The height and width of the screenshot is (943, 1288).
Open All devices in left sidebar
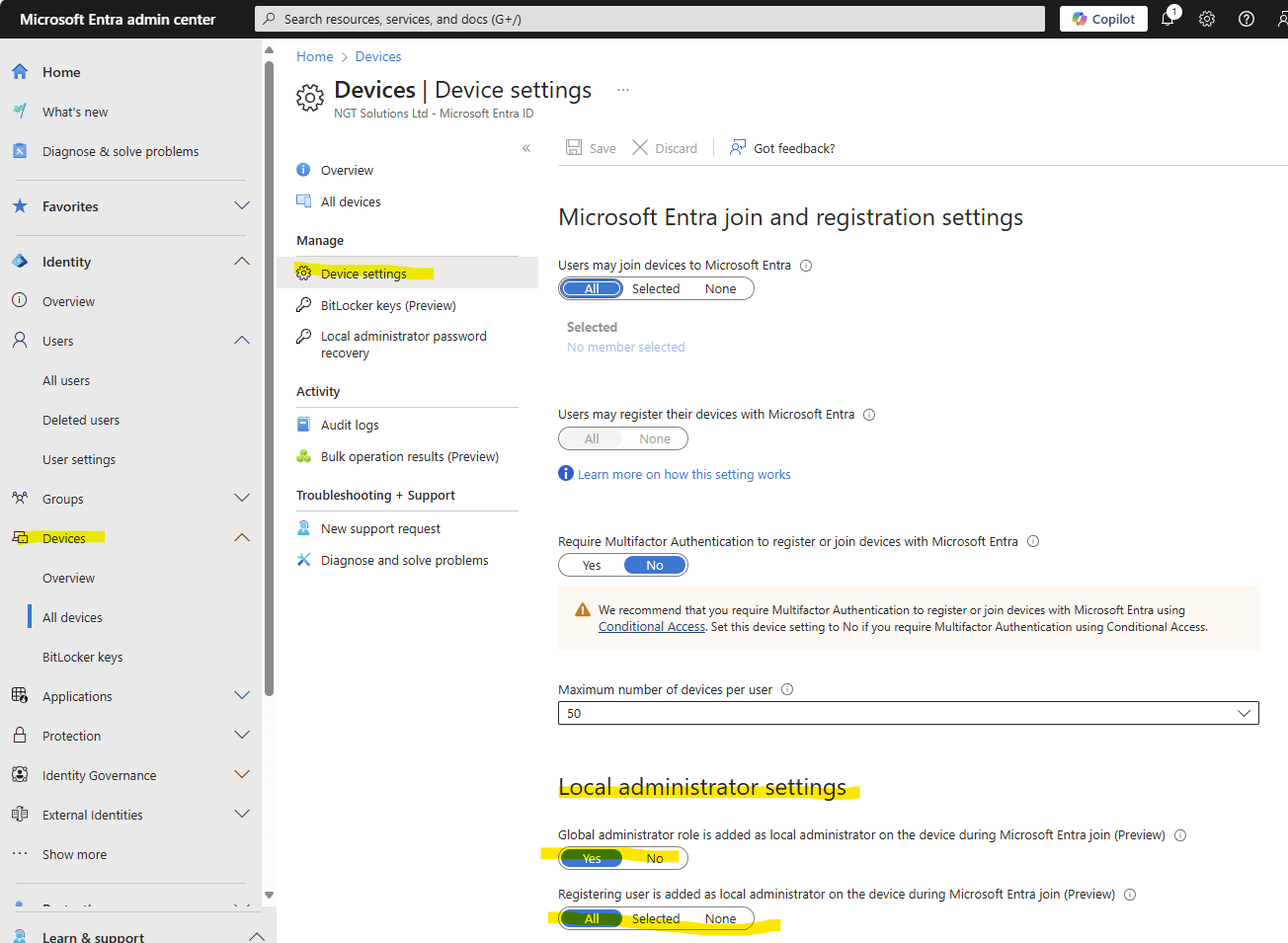pyautogui.click(x=72, y=617)
